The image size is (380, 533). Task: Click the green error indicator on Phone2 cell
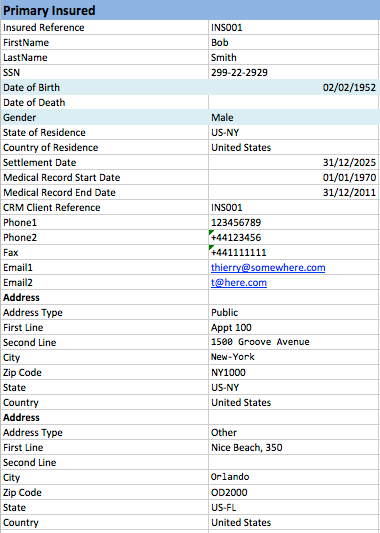211,232
